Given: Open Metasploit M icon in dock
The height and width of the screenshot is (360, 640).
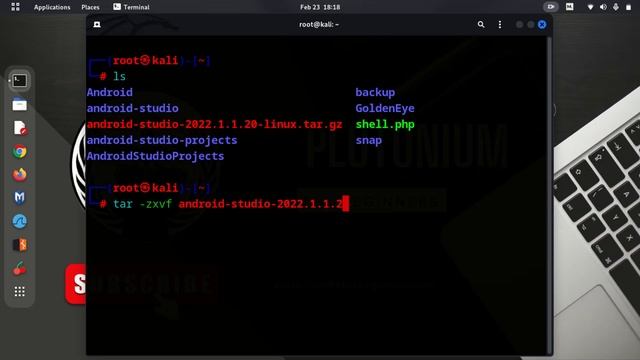Looking at the screenshot, I should pyautogui.click(x=19, y=198).
